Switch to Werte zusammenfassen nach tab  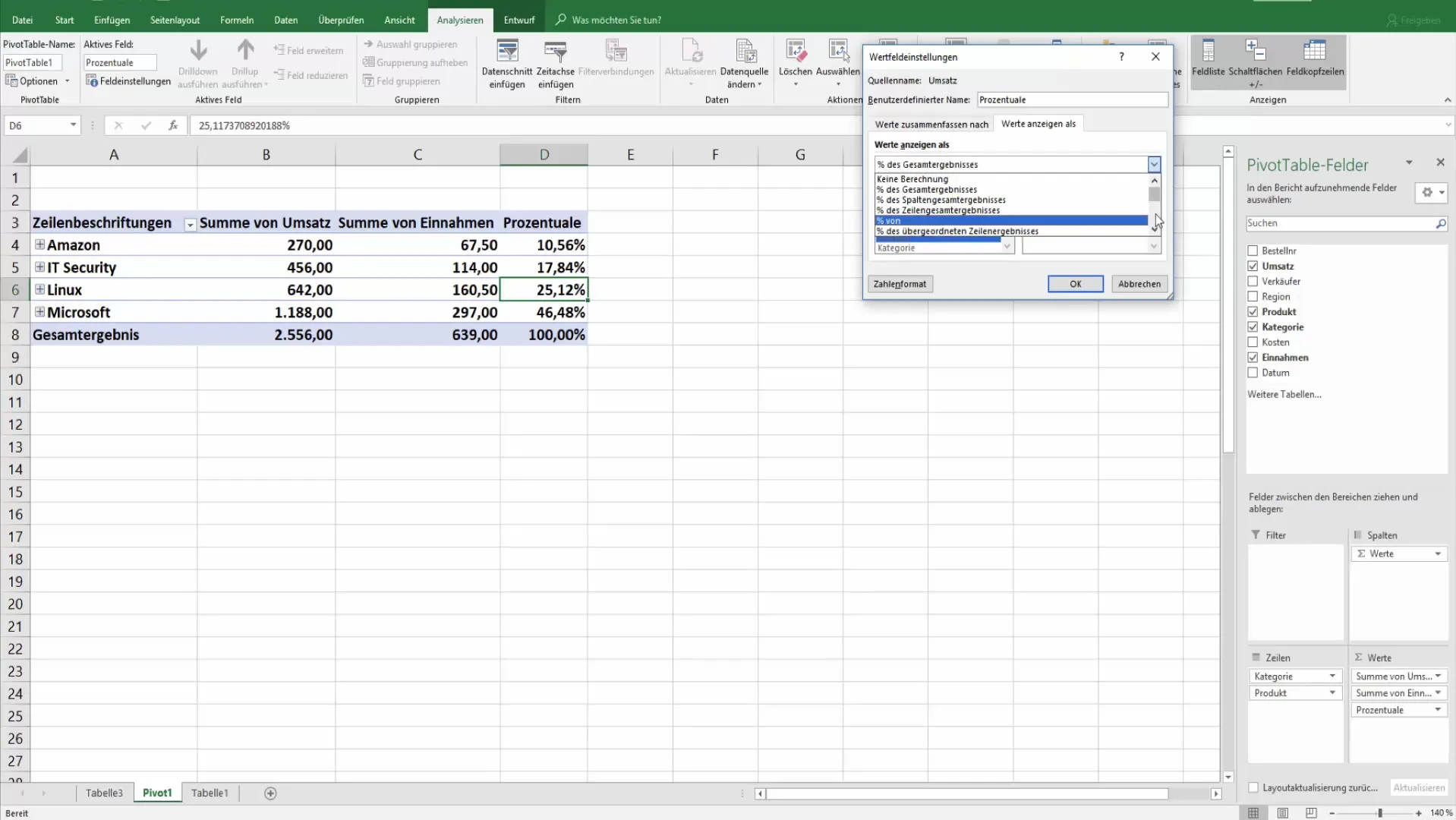[931, 124]
